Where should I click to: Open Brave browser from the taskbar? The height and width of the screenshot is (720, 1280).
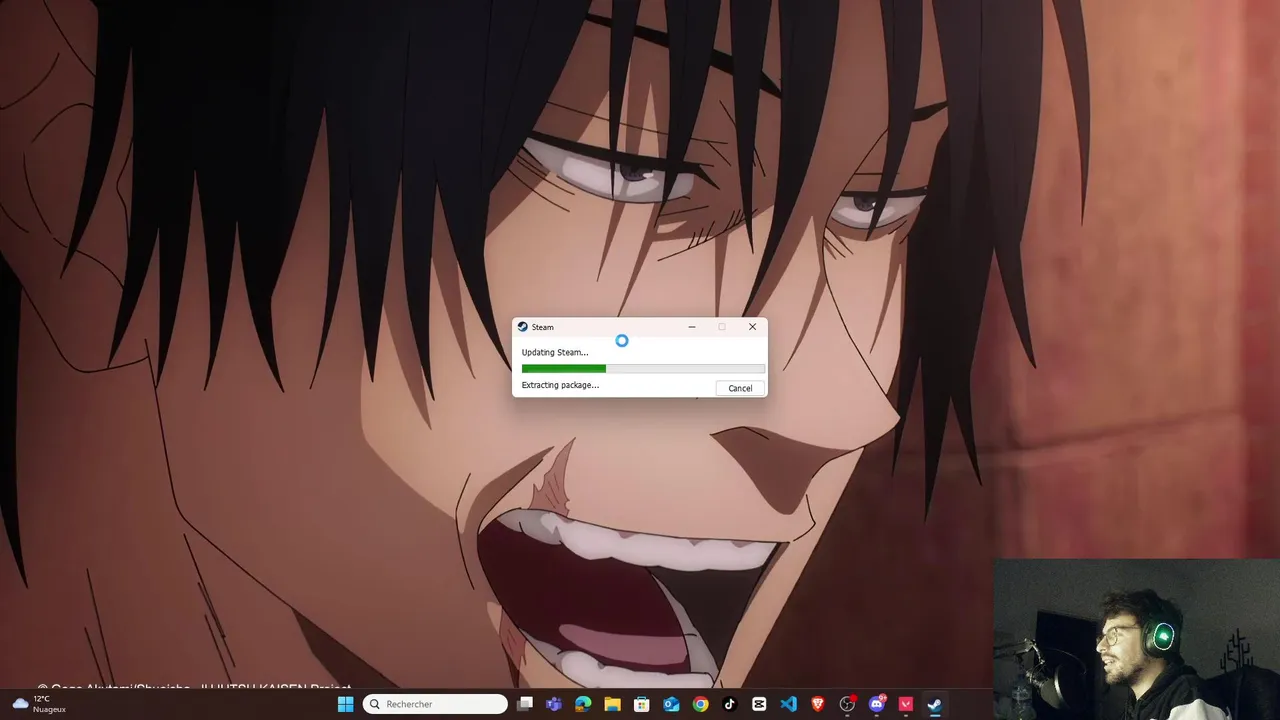(x=817, y=704)
